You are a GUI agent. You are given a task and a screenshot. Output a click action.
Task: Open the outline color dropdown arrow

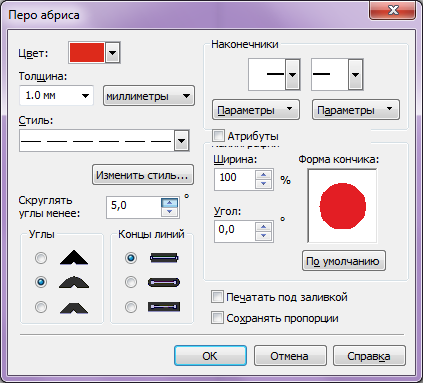click(113, 53)
